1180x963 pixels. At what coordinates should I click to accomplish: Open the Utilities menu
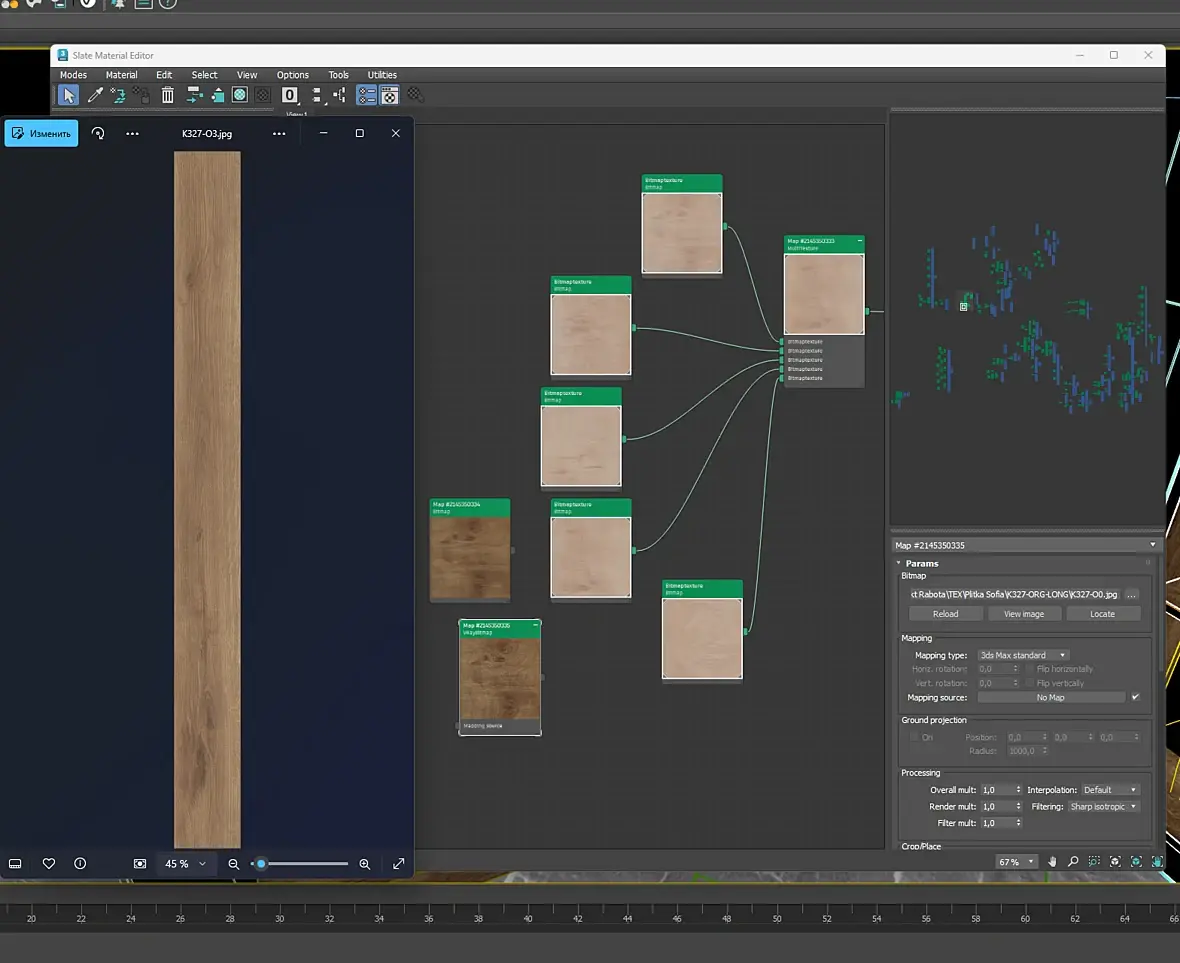point(382,75)
